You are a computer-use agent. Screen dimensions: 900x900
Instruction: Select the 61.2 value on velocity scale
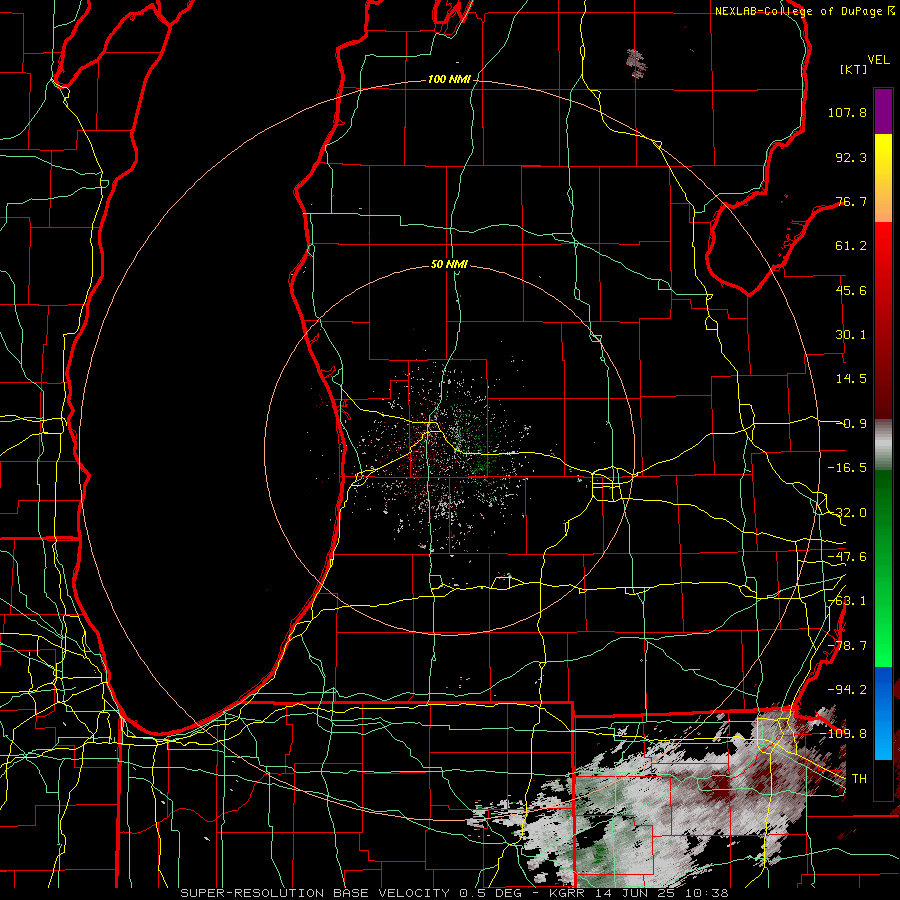point(851,246)
